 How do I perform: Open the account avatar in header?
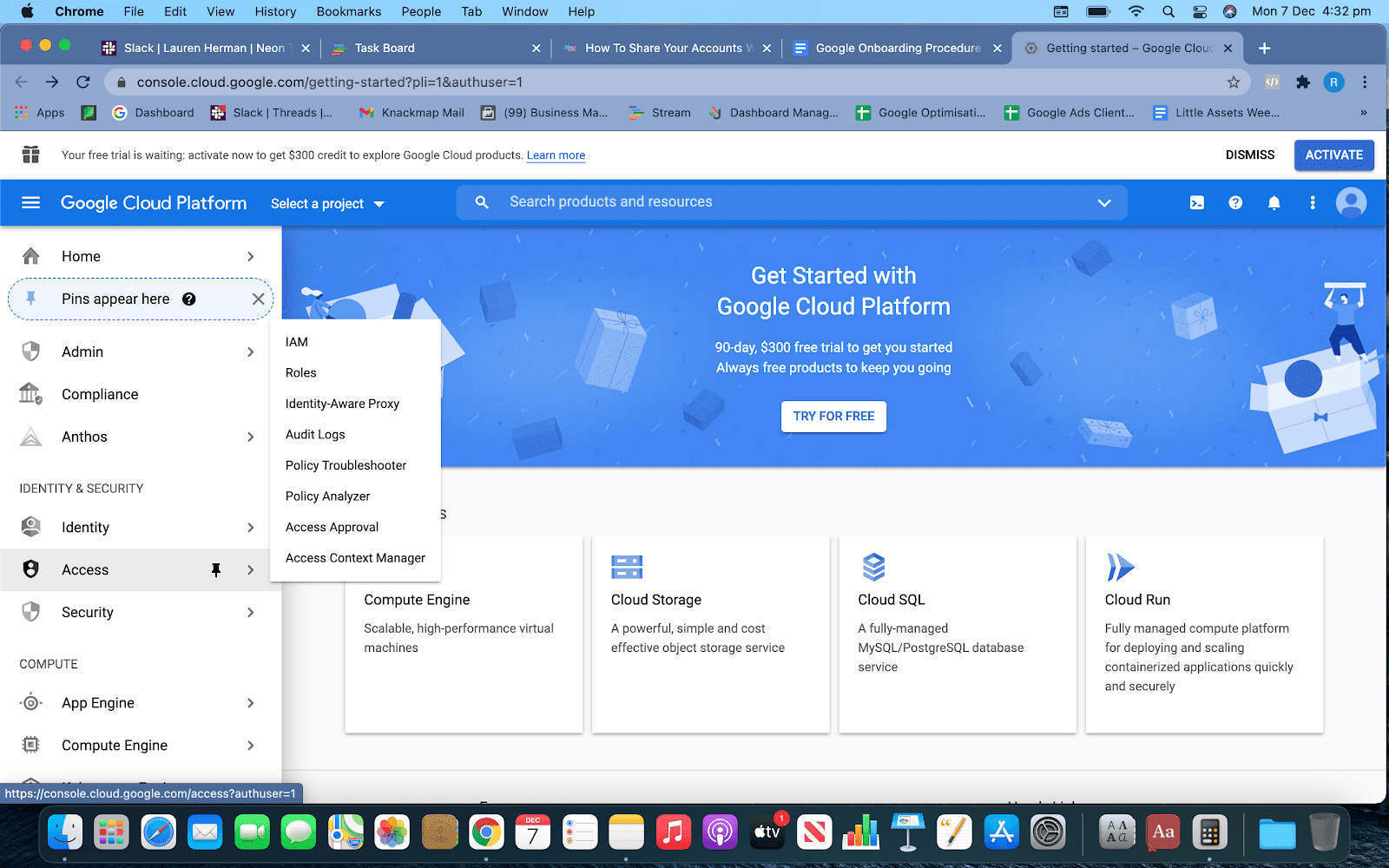[x=1351, y=203]
